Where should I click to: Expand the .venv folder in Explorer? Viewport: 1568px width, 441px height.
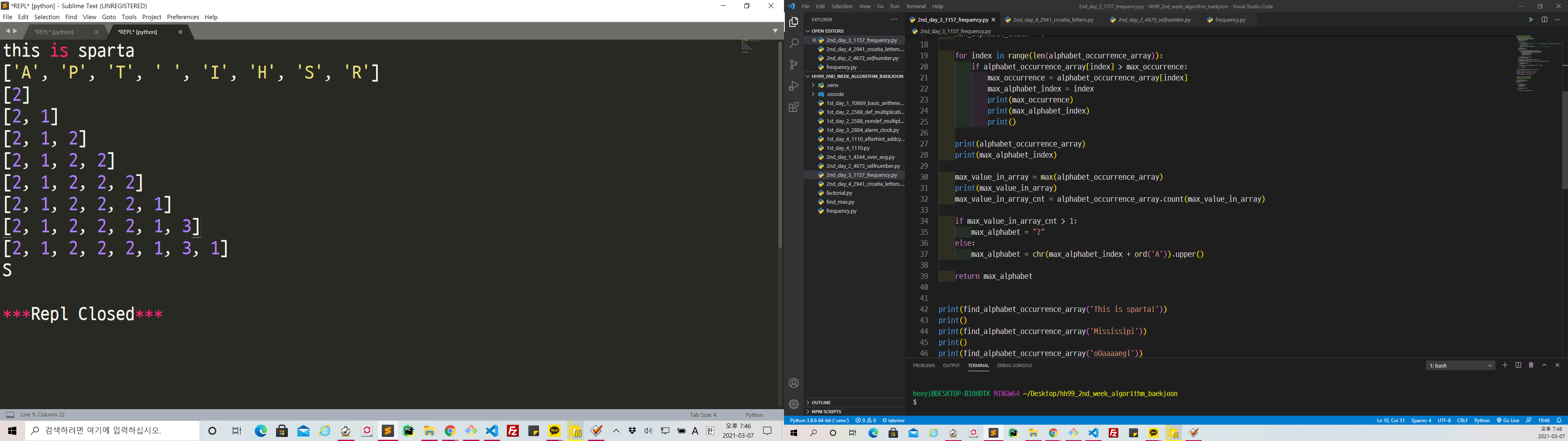point(831,85)
